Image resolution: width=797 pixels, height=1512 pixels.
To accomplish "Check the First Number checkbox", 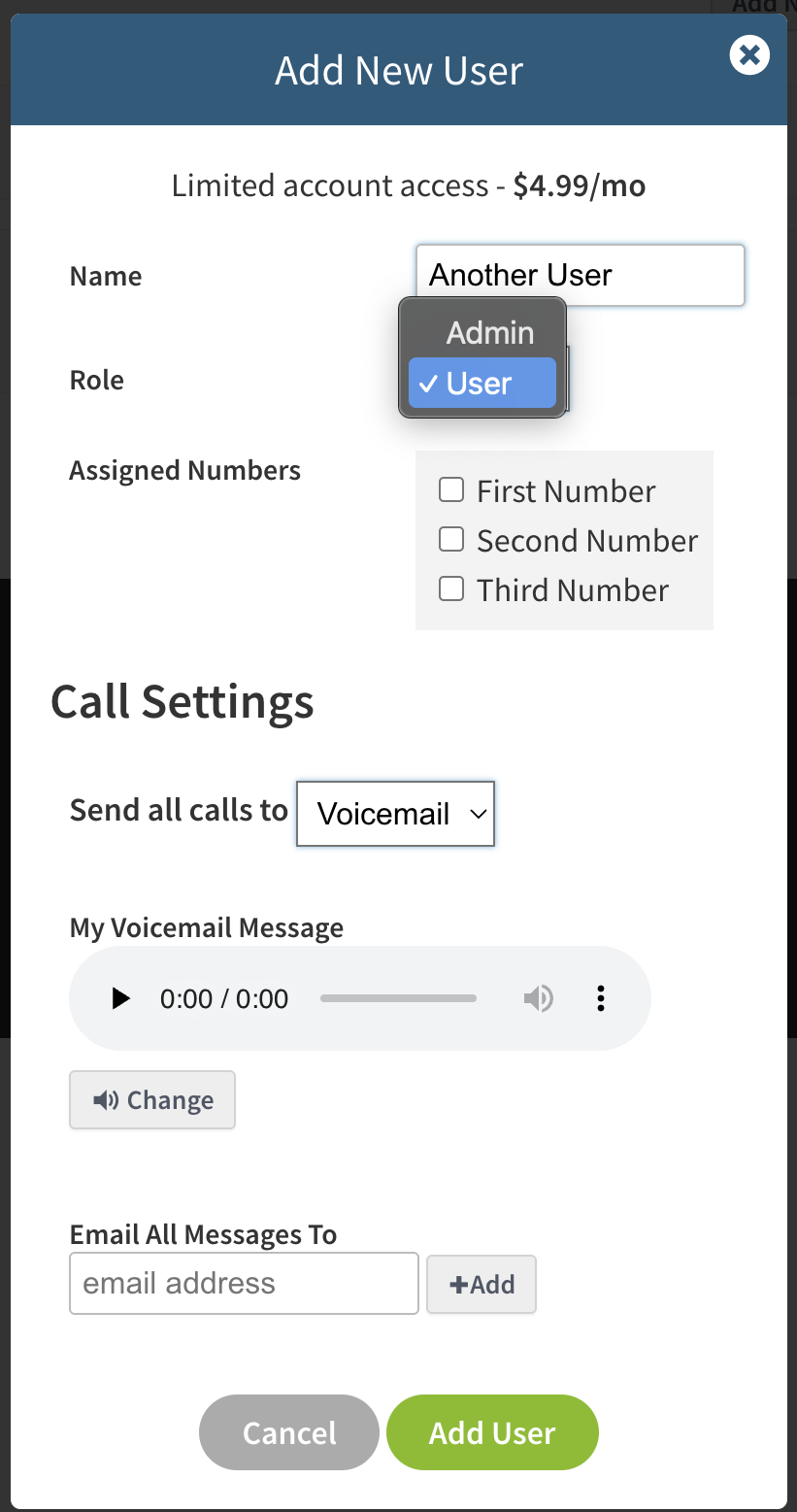I will coord(451,490).
